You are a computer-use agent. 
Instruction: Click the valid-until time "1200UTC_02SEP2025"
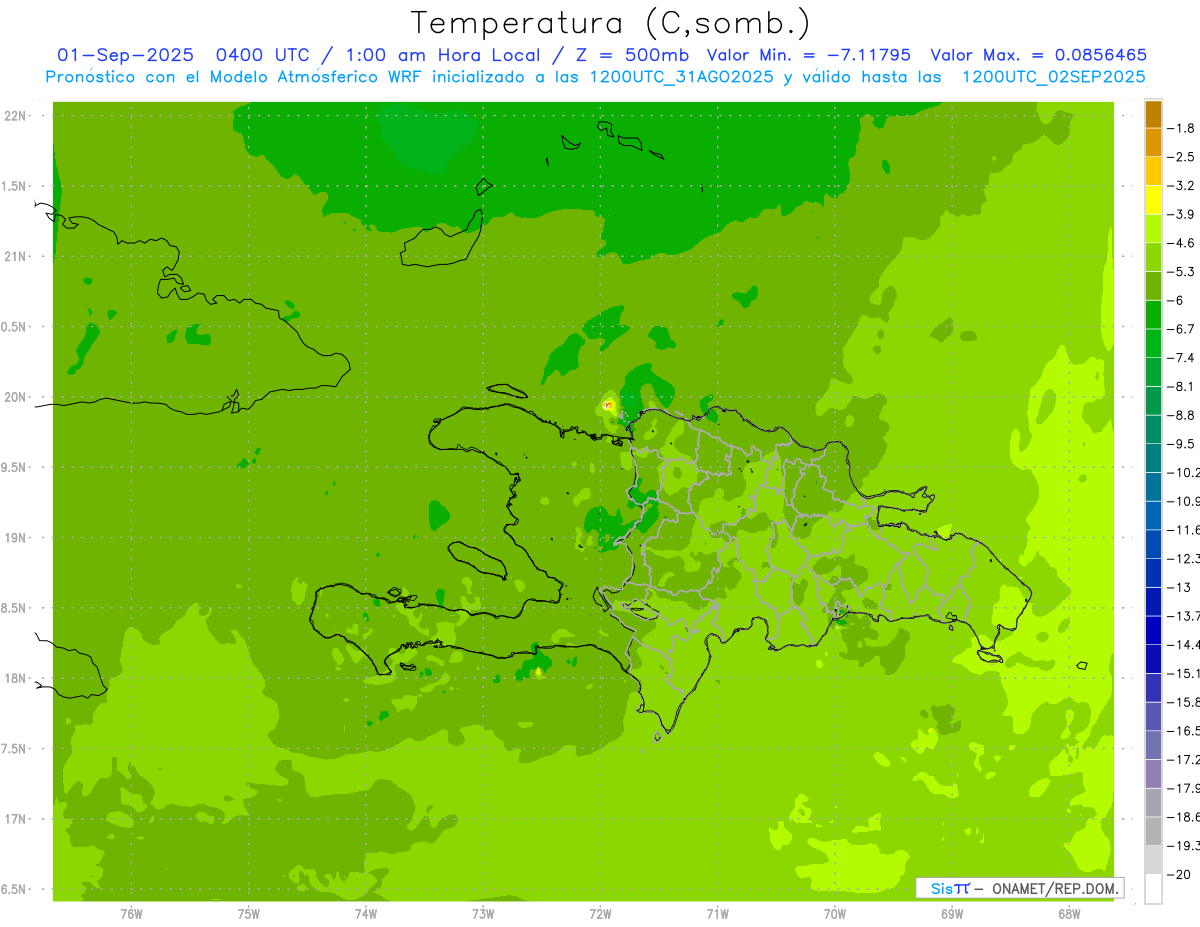pyautogui.click(x=1054, y=77)
